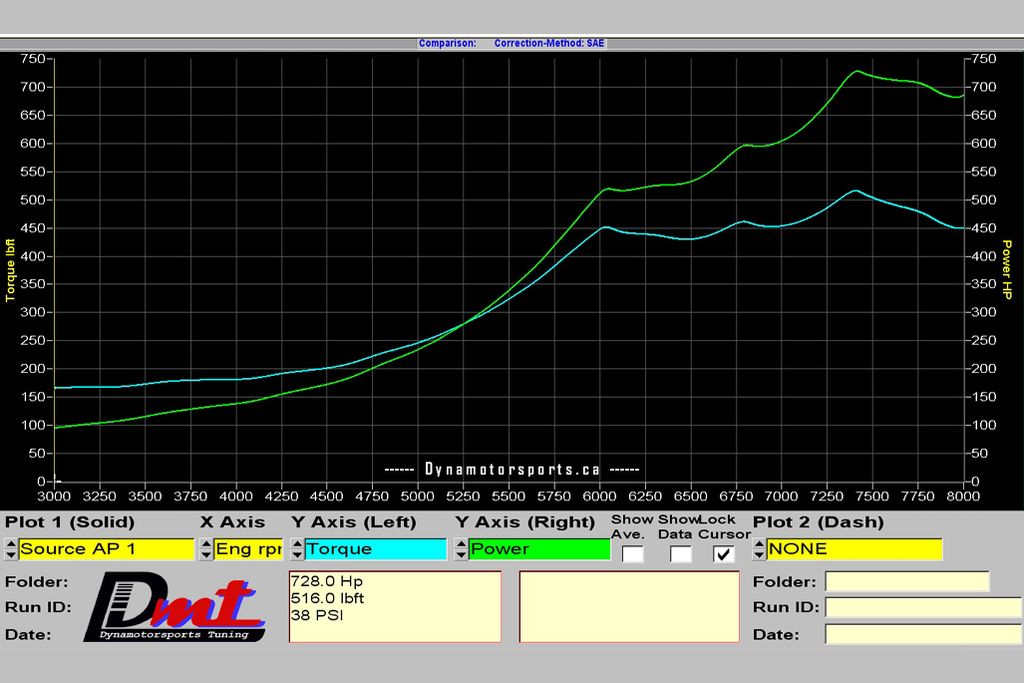Click spinner arrows beside Source AP 1
The width and height of the screenshot is (1024, 683).
pyautogui.click(x=11, y=549)
